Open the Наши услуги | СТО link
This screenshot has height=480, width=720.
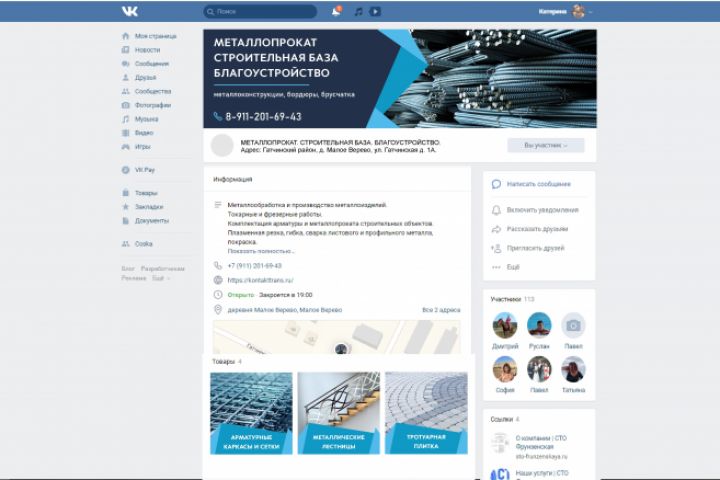pyautogui.click(x=542, y=473)
